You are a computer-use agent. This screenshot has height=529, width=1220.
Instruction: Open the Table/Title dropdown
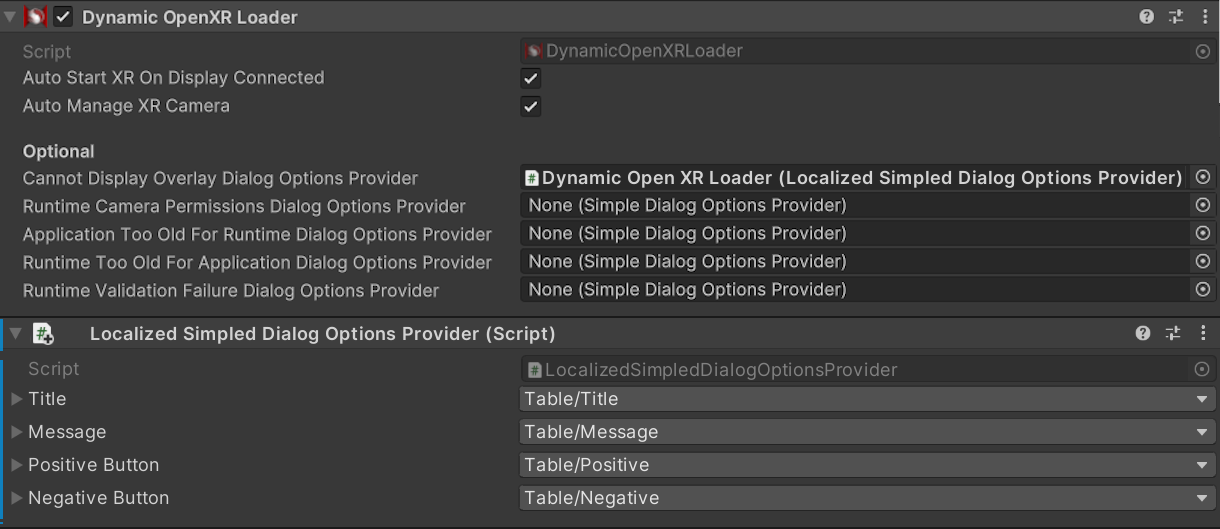pyautogui.click(x=867, y=399)
